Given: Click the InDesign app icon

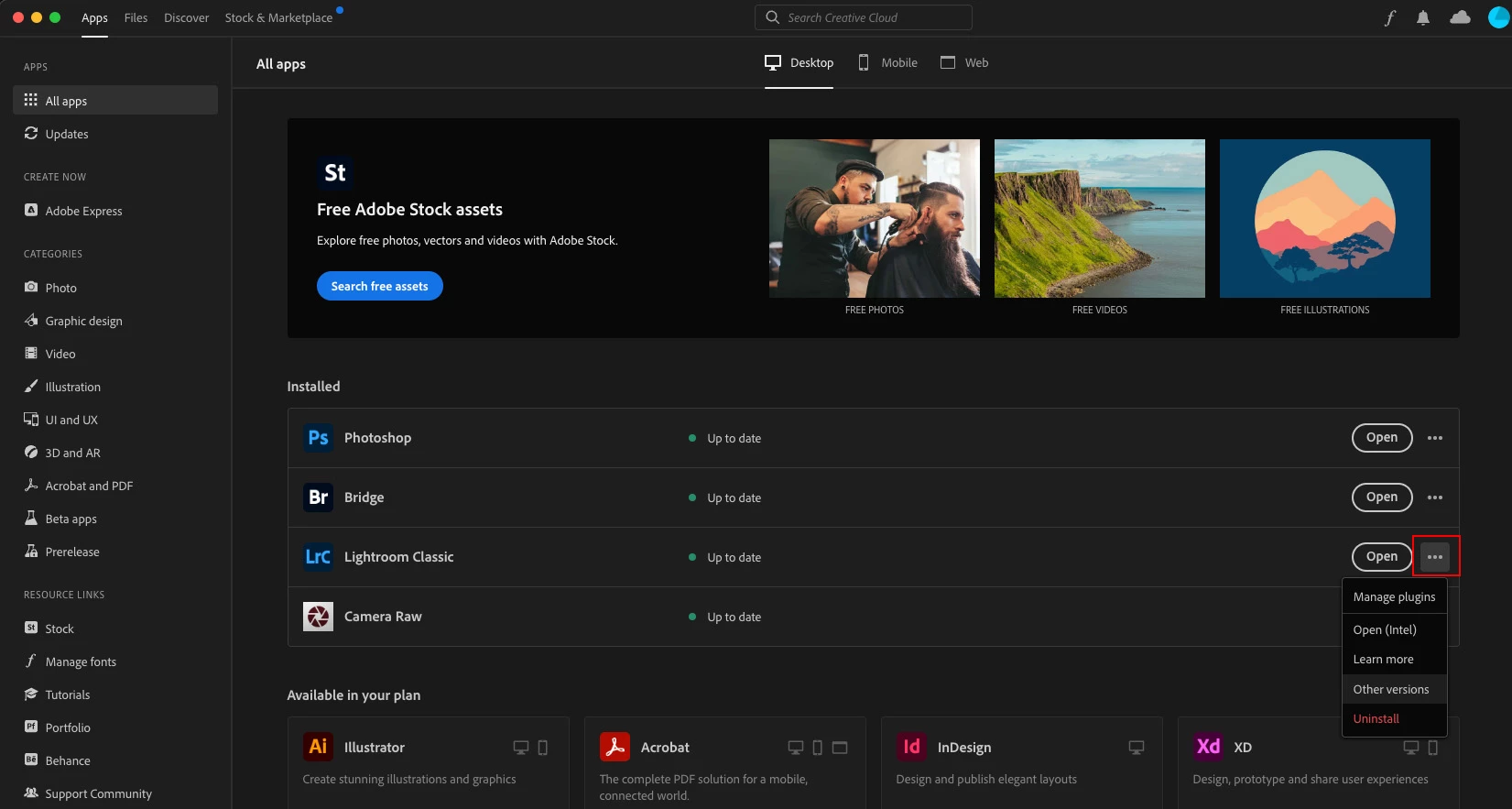Looking at the screenshot, I should pyautogui.click(x=911, y=747).
